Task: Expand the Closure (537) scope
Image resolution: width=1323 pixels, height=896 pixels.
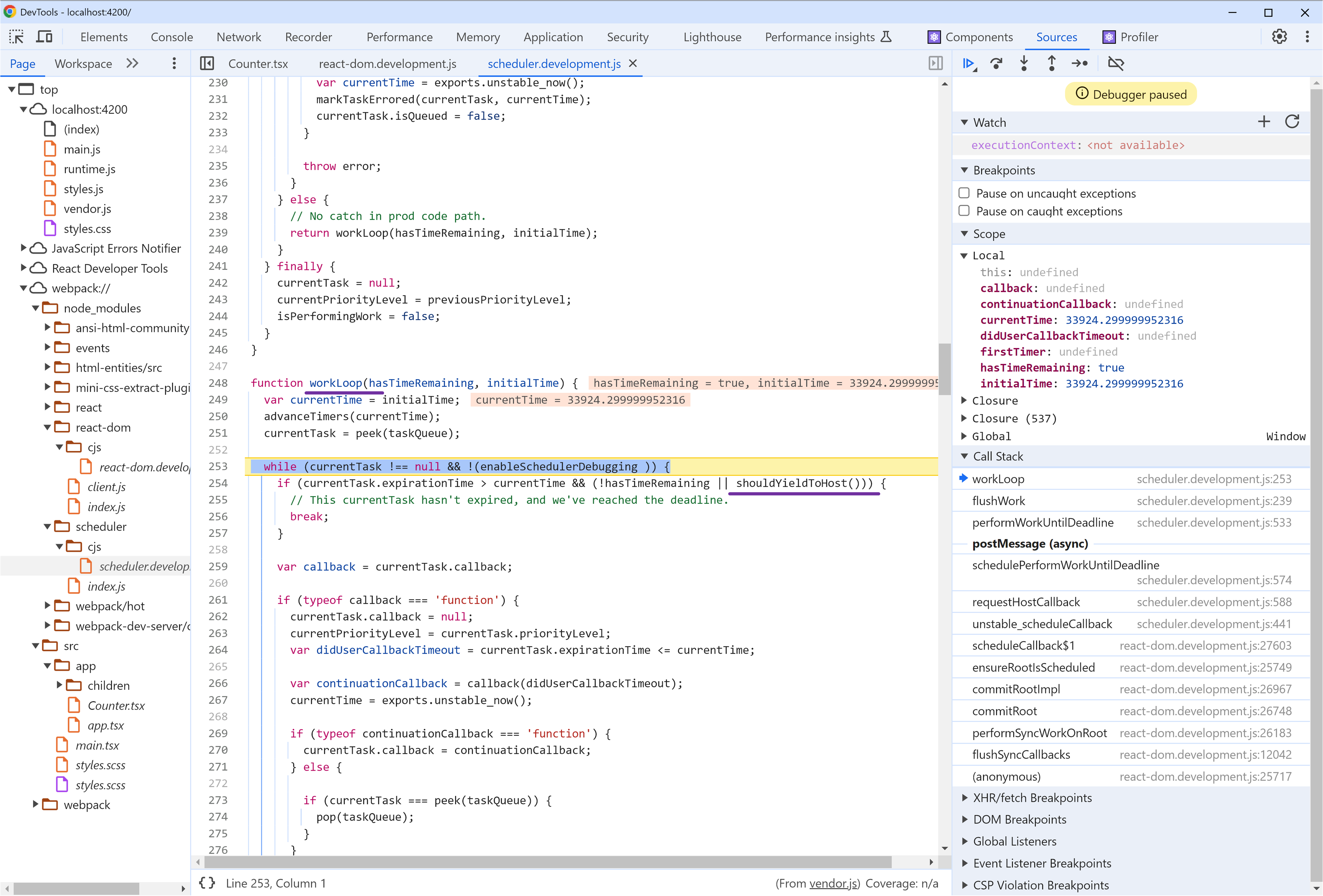Action: (x=964, y=418)
